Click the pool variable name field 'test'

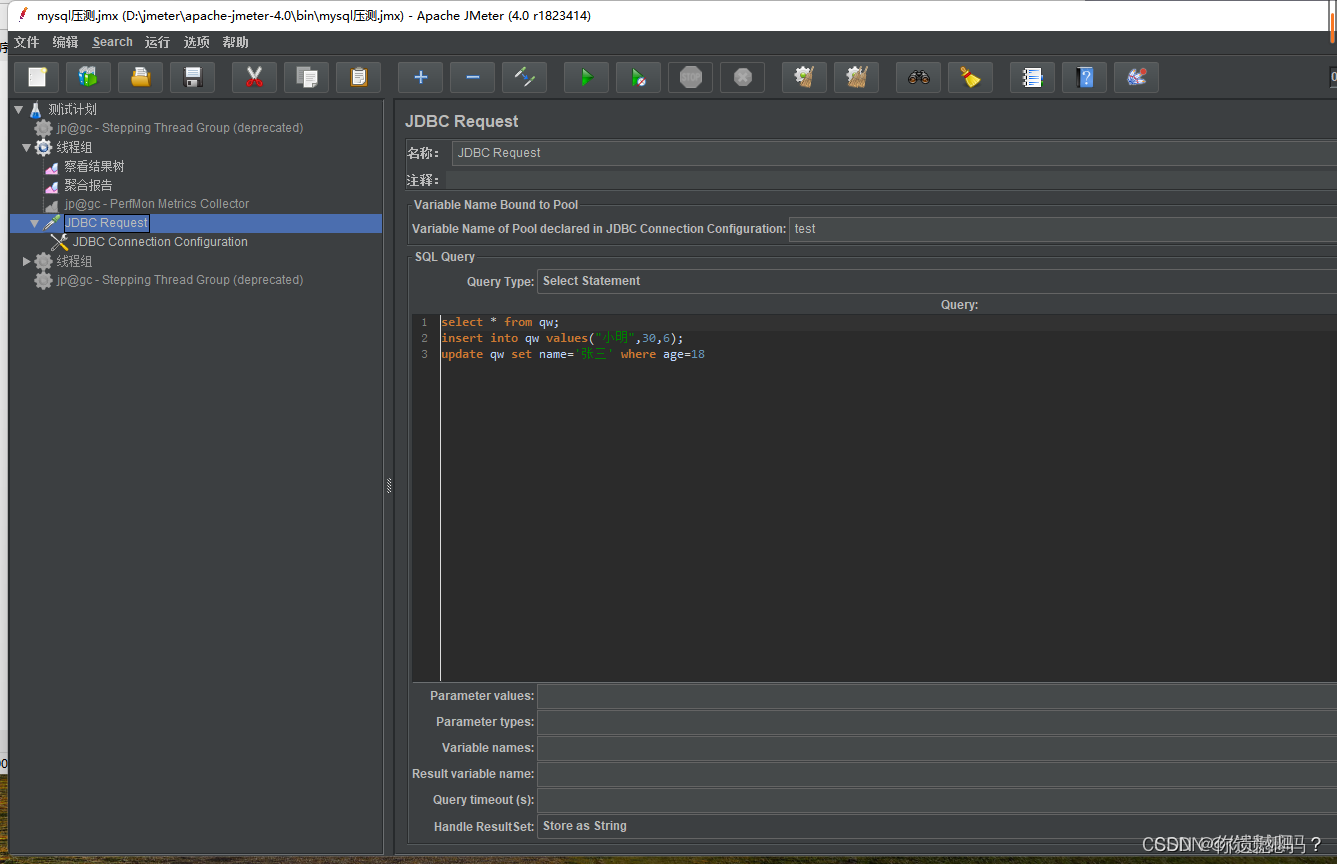1062,229
